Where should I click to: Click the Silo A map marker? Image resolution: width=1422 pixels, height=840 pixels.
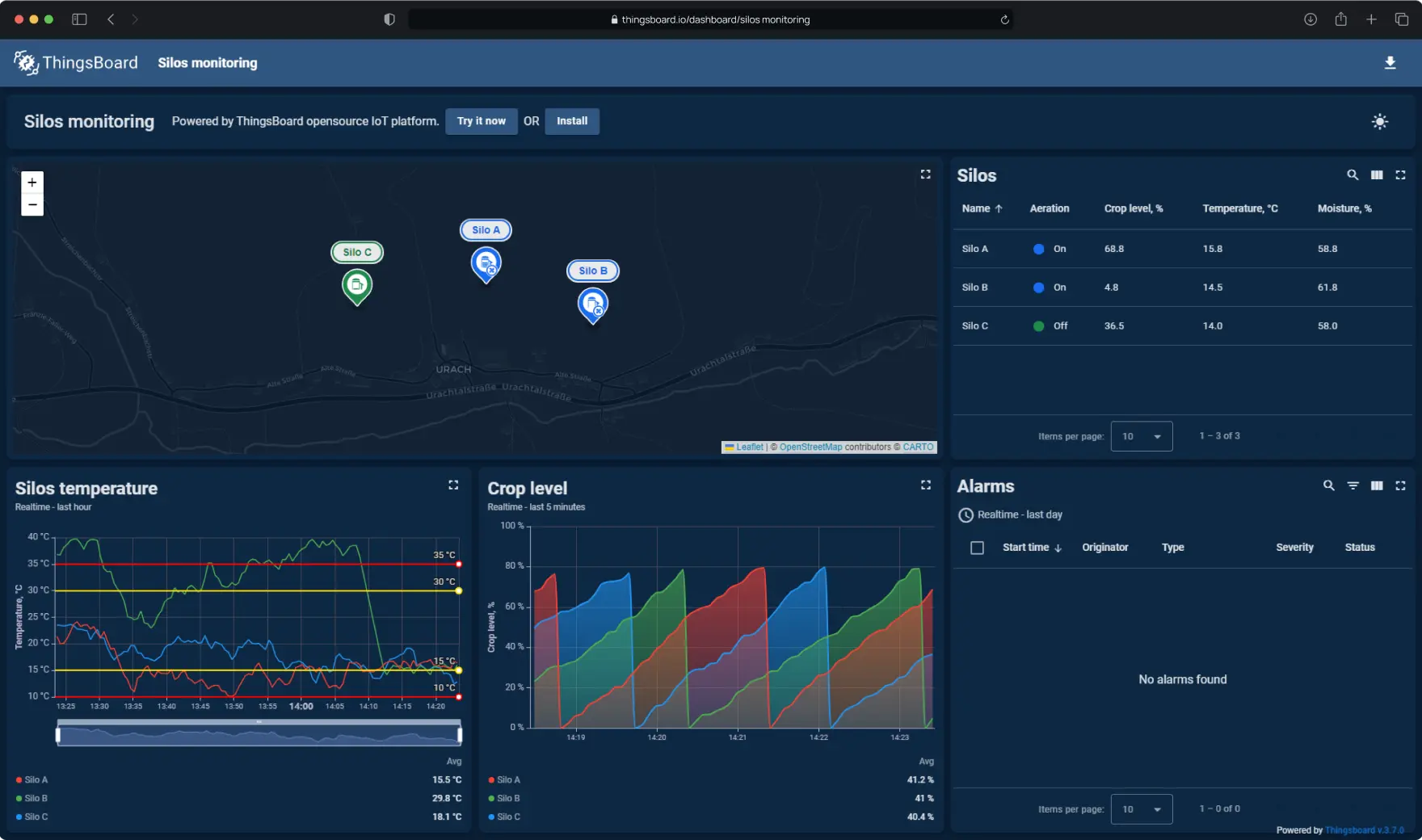tap(486, 265)
